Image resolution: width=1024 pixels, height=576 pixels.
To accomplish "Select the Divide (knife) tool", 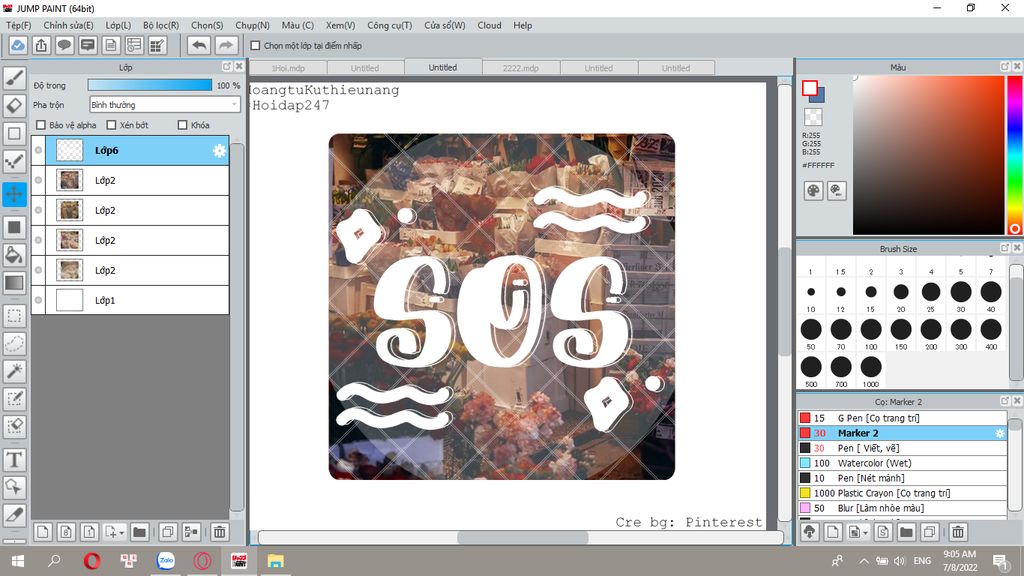I will click(x=14, y=515).
